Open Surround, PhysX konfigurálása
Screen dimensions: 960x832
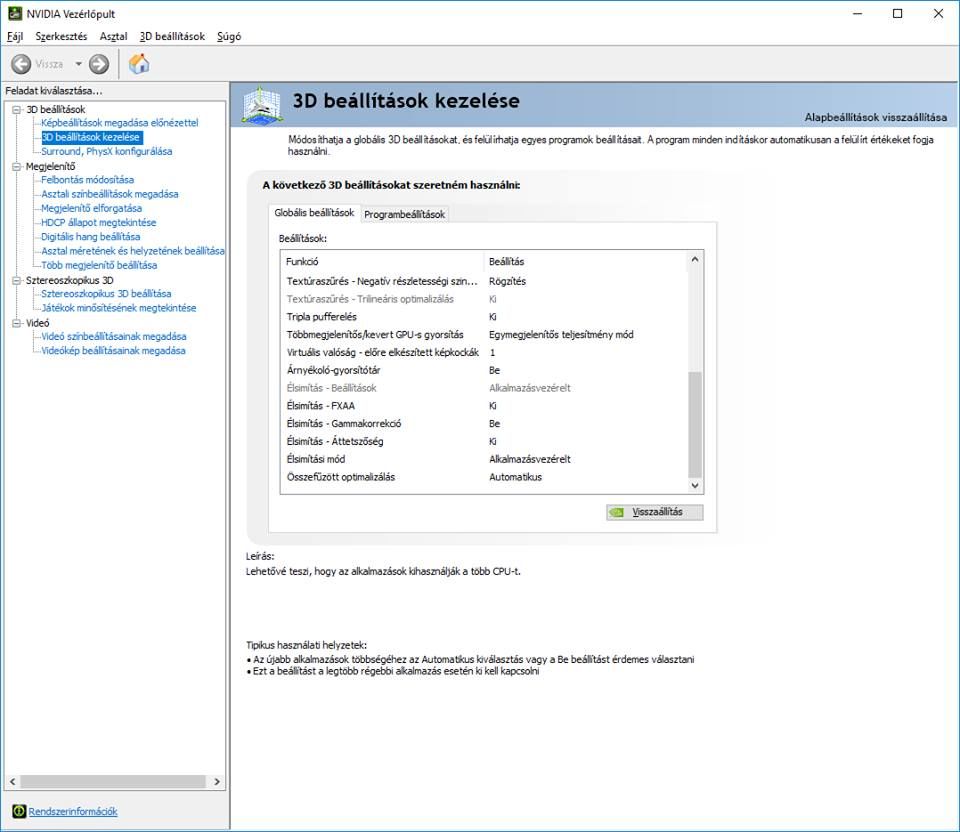tap(107, 151)
